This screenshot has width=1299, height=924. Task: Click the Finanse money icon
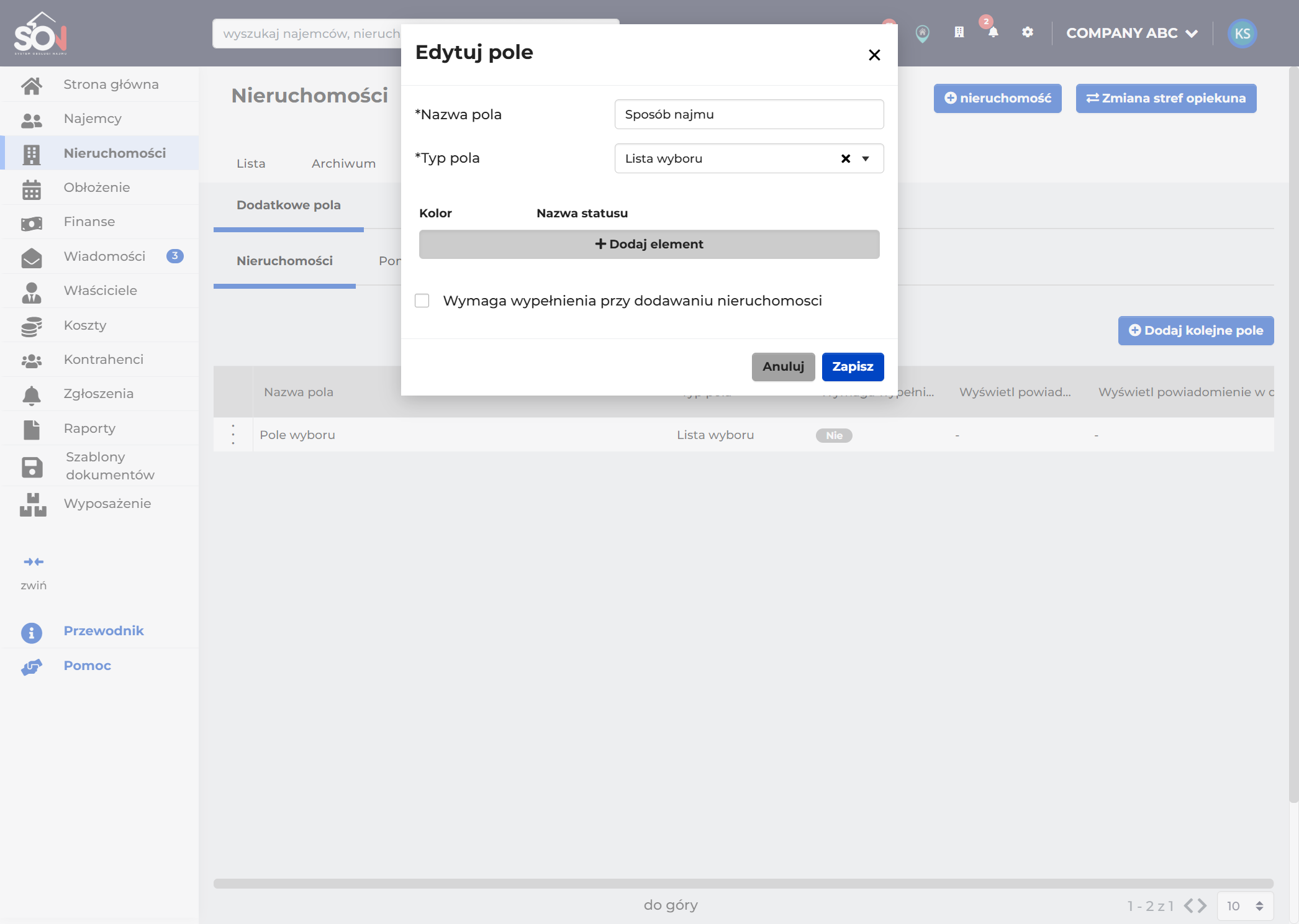[32, 223]
